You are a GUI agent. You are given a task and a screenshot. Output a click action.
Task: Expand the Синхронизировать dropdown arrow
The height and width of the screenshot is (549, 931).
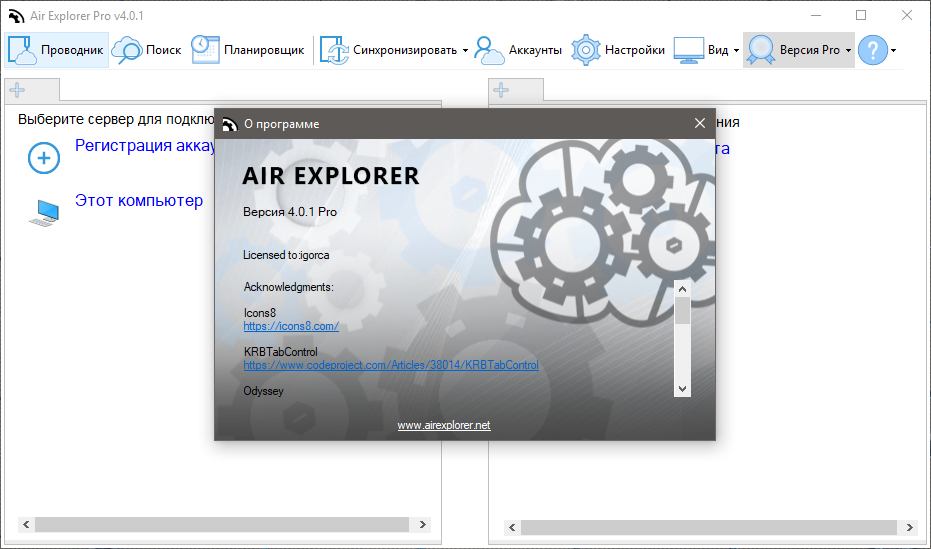click(465, 50)
